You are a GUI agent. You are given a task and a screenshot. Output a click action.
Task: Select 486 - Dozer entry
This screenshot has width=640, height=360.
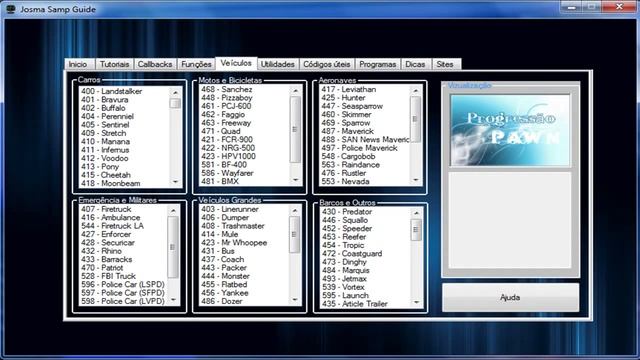tap(222, 301)
